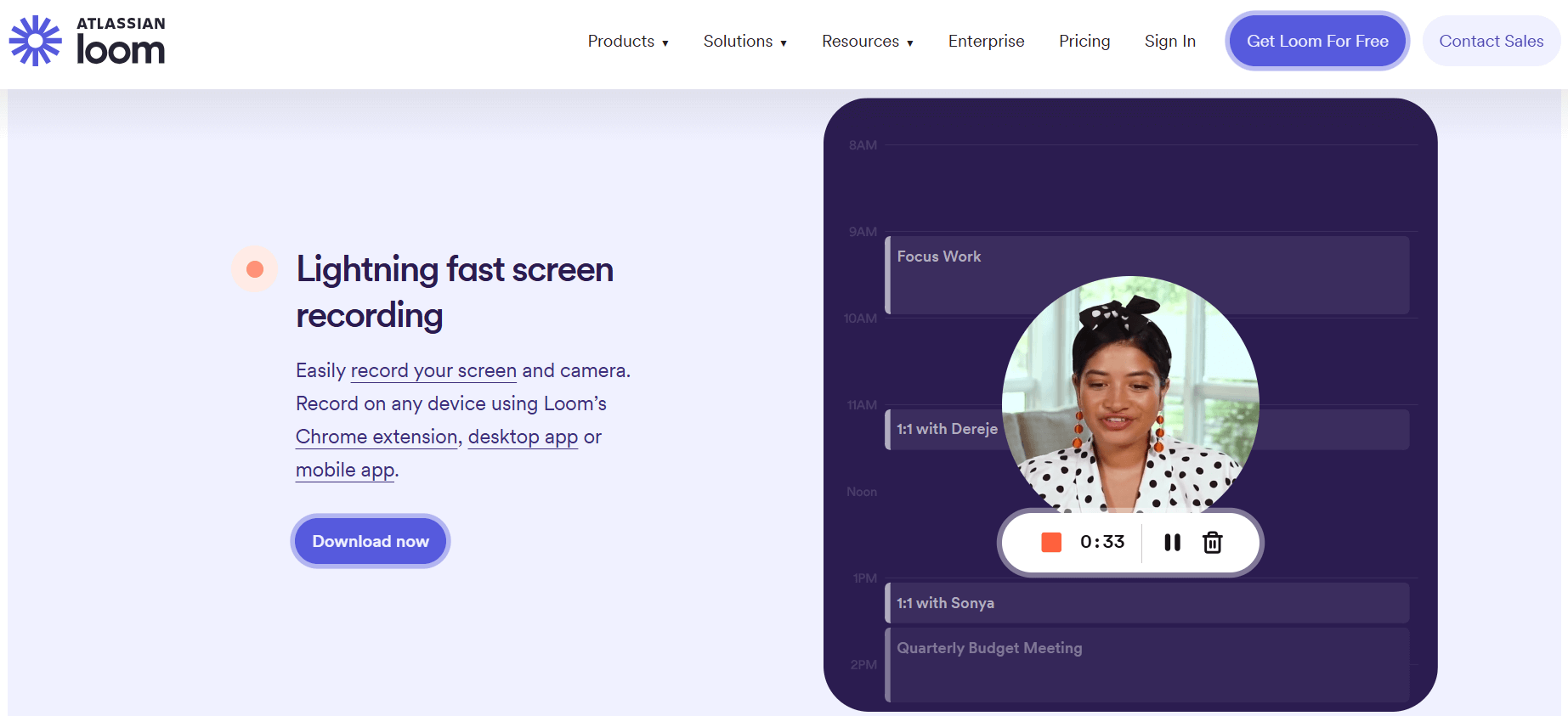Screen dimensions: 1568x716
Task: Expand the Solutions dropdown menu
Action: pos(745,41)
